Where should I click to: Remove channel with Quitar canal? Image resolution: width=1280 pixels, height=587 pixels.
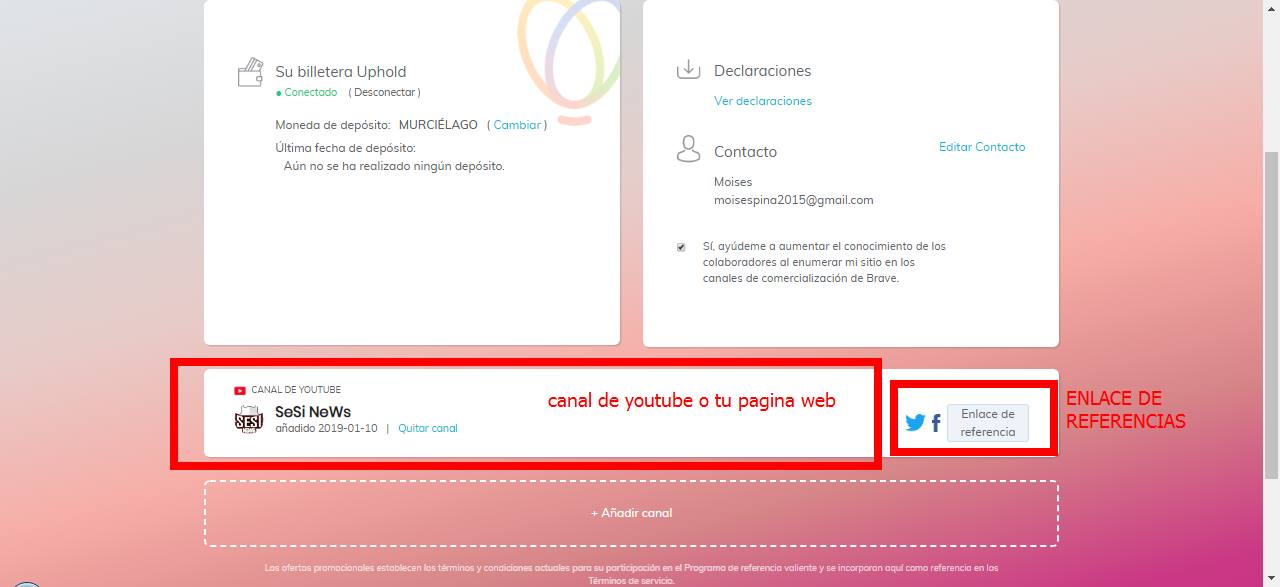[428, 428]
